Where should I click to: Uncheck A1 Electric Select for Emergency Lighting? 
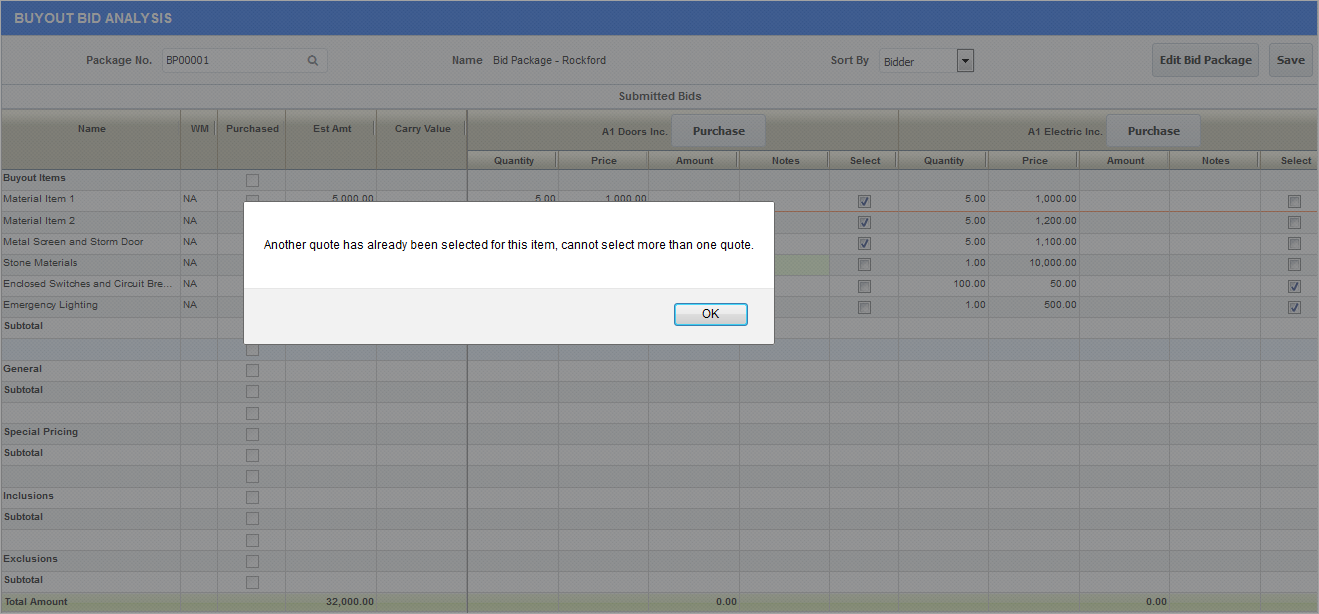(1294, 308)
